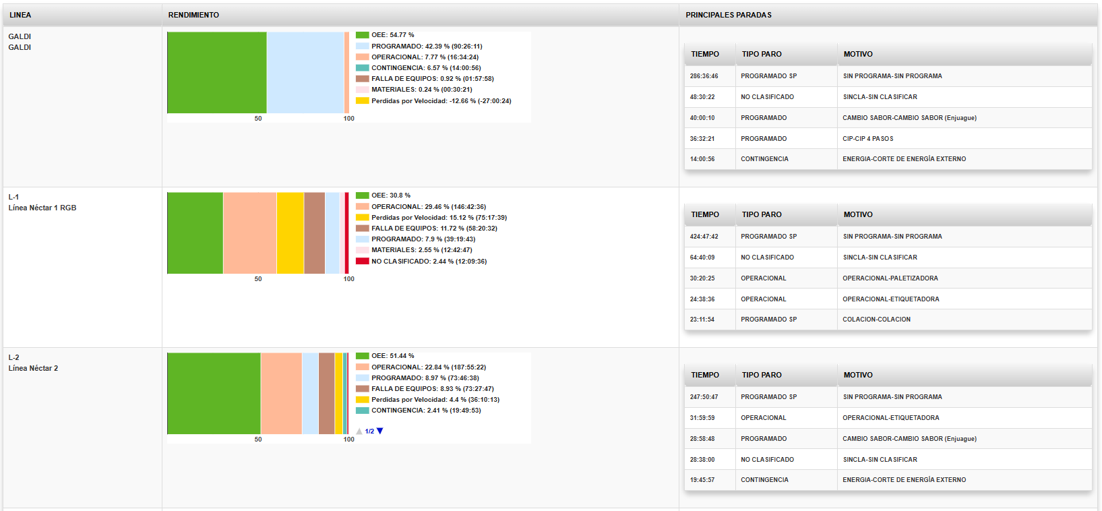Image resolution: width=1102 pixels, height=511 pixels.
Task: Click the large green OEE bar for GALDI
Action: coord(216,73)
